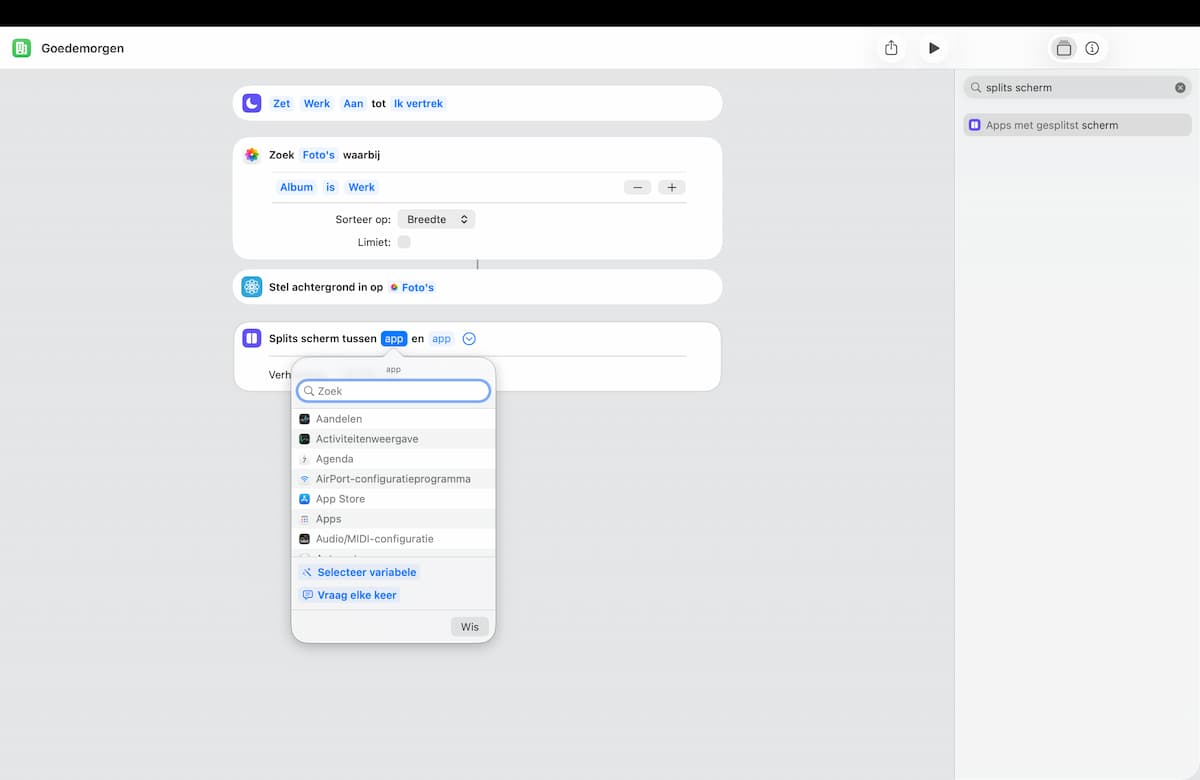The height and width of the screenshot is (780, 1200).
Task: Toggle the Limiet checkbox
Action: tap(404, 242)
